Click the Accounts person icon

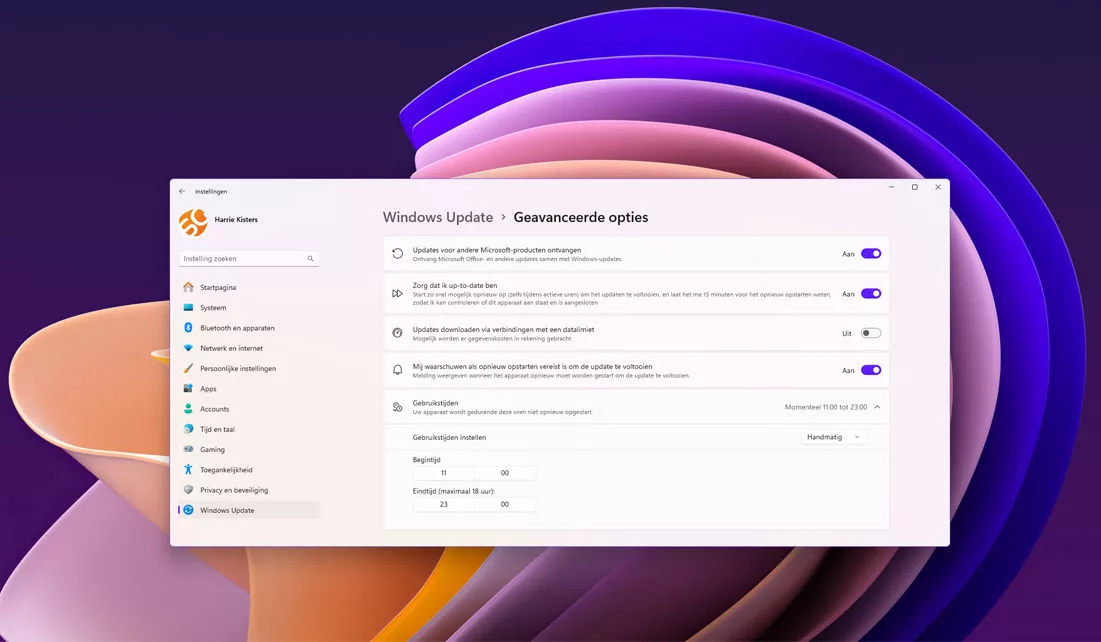(x=188, y=409)
